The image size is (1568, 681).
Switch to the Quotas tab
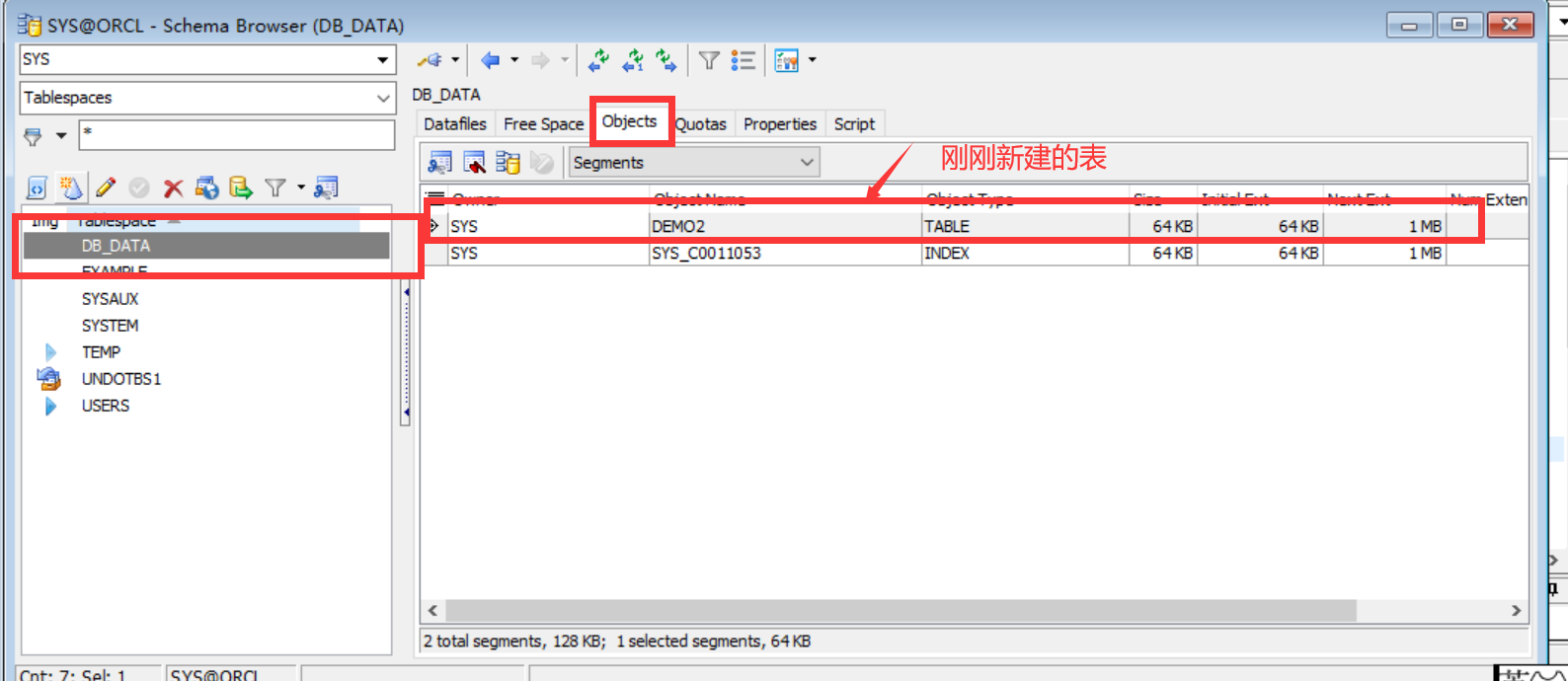(701, 124)
